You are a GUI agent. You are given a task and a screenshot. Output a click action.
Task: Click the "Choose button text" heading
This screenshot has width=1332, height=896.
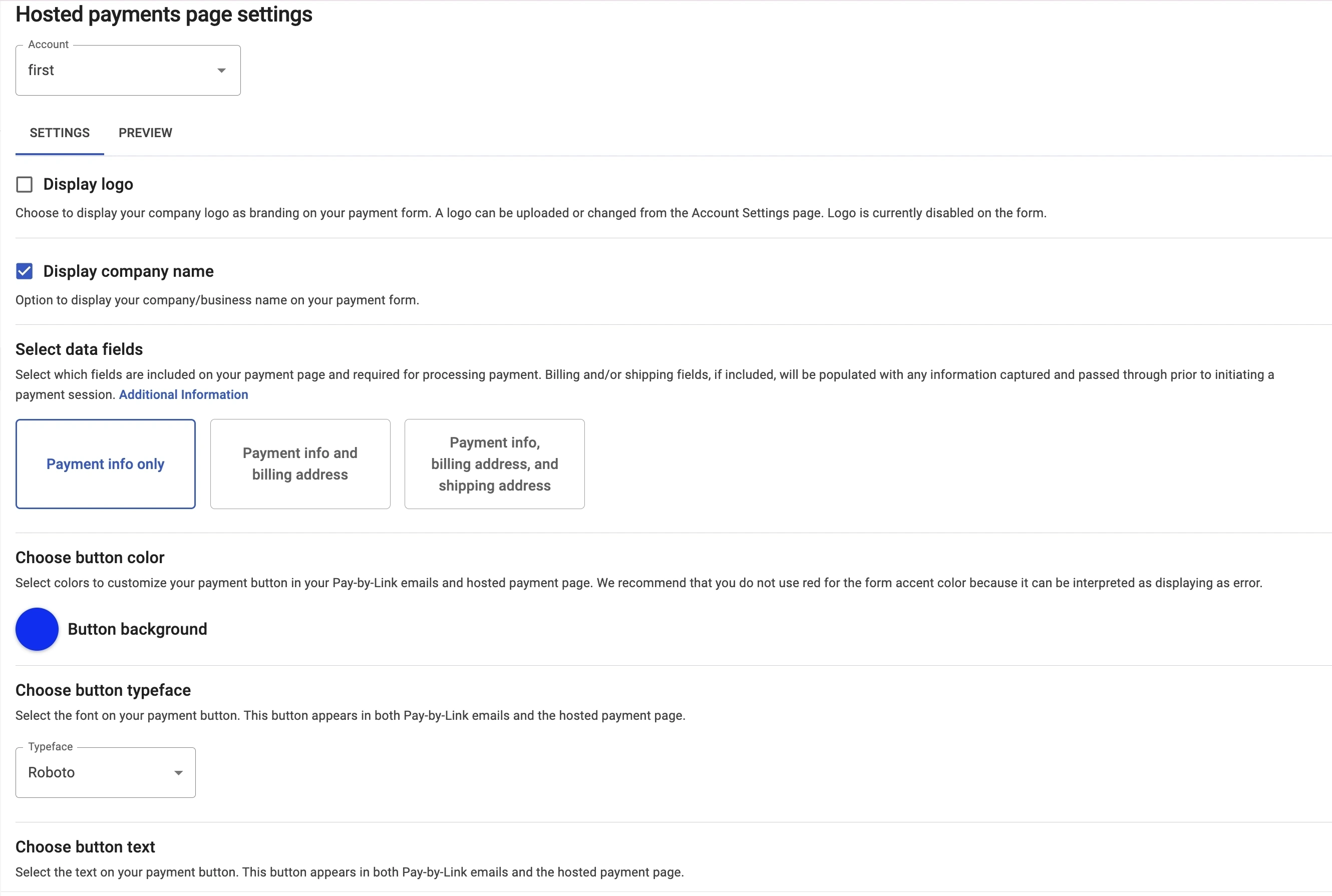85,847
